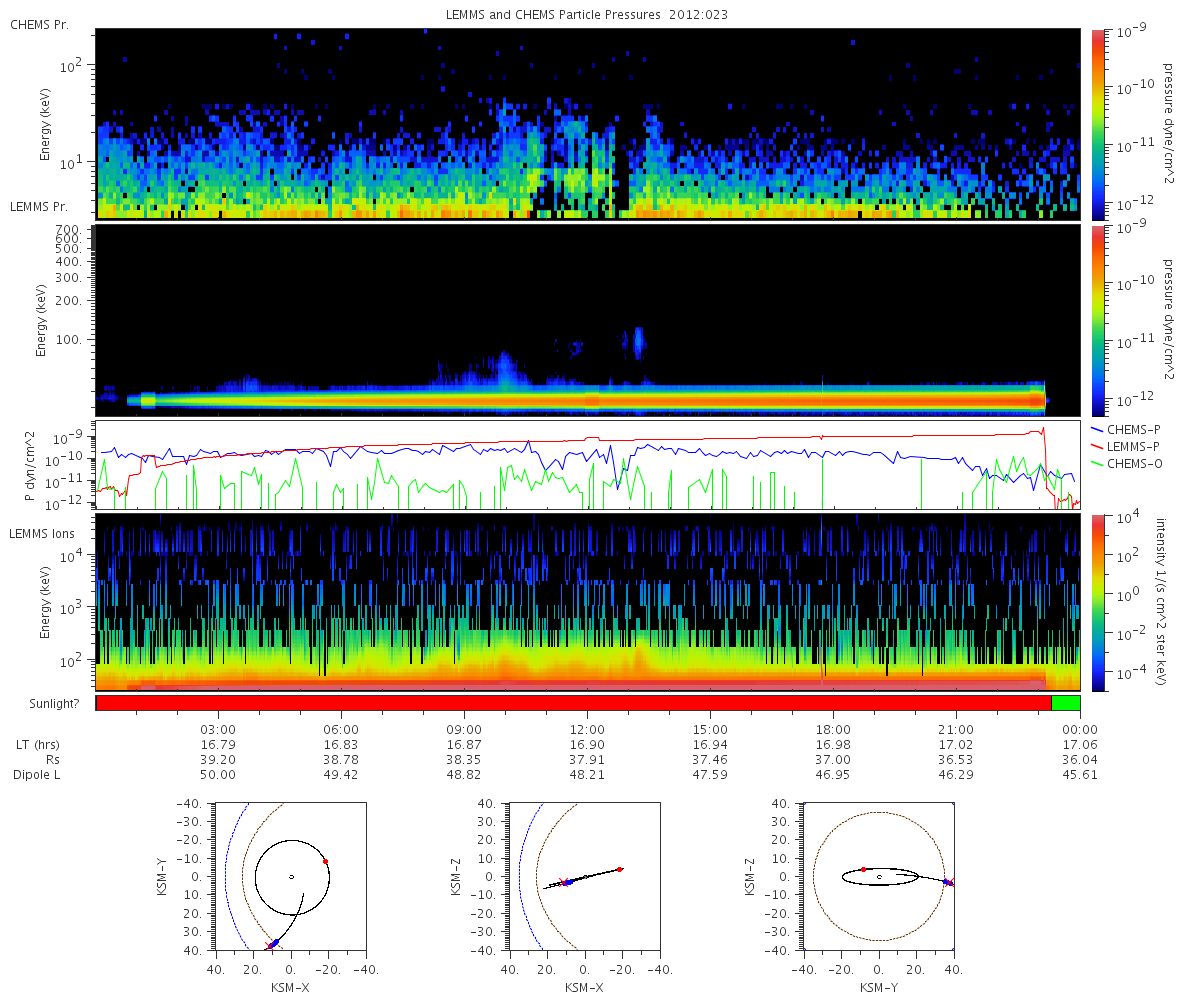Viewport: 1200px width, 1000px height.
Task: Click the LEMMS Ions intensity color bar
Action: [x=1098, y=602]
